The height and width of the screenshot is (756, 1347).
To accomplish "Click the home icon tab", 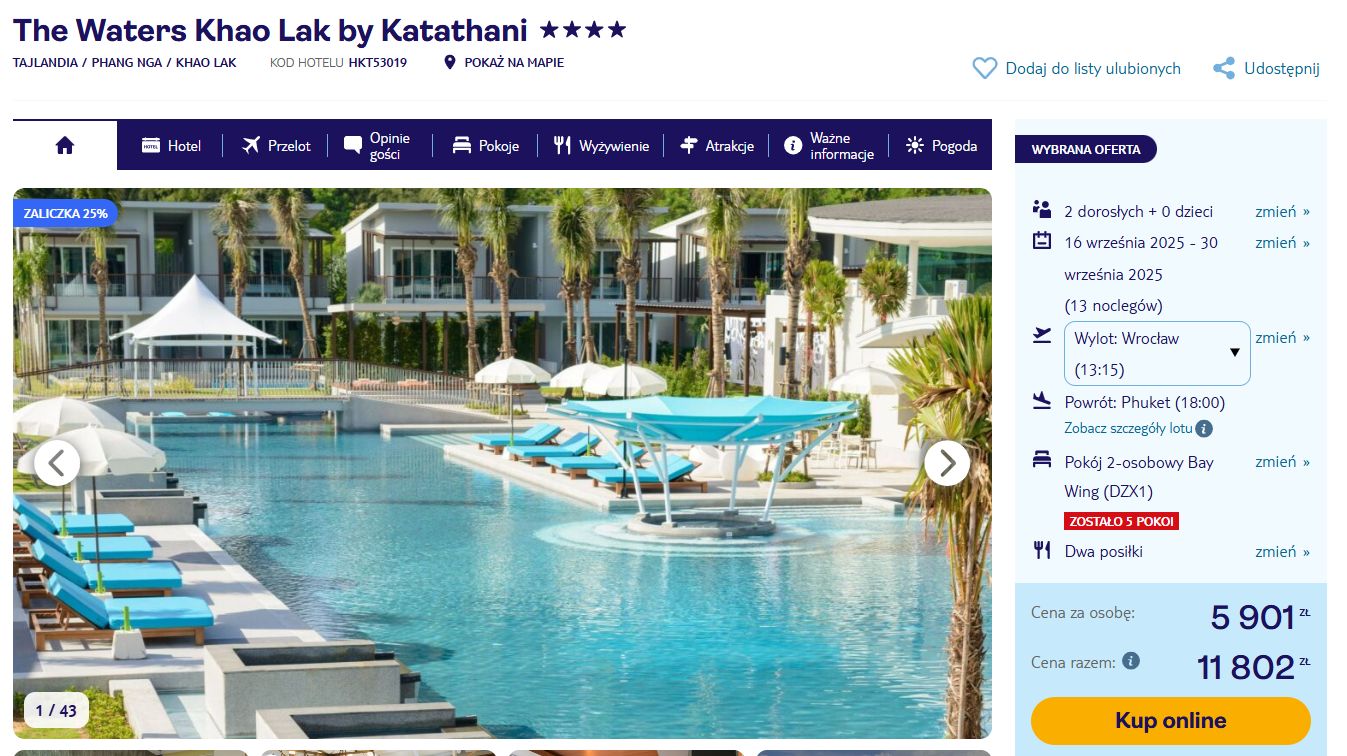I will 65,146.
